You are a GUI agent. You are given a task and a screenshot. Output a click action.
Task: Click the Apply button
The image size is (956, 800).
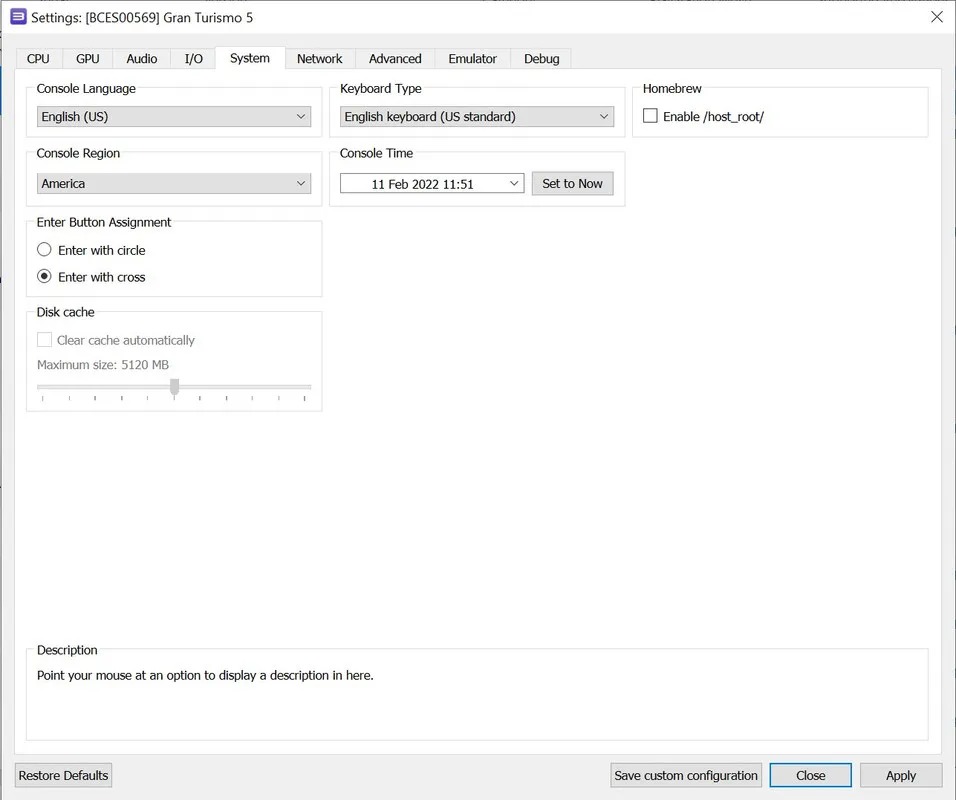click(x=901, y=775)
